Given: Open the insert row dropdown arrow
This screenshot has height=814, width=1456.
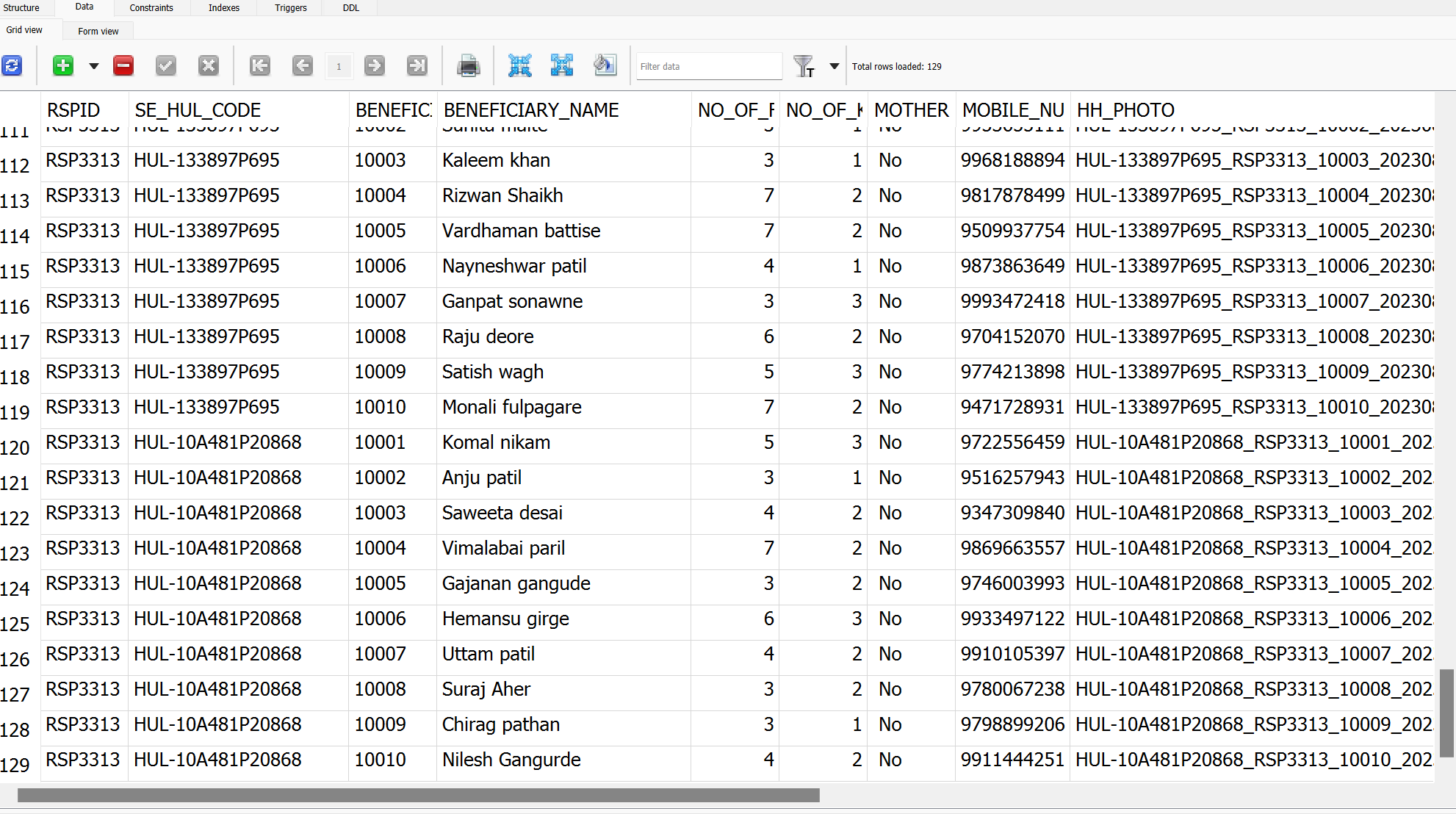Looking at the screenshot, I should pos(93,66).
